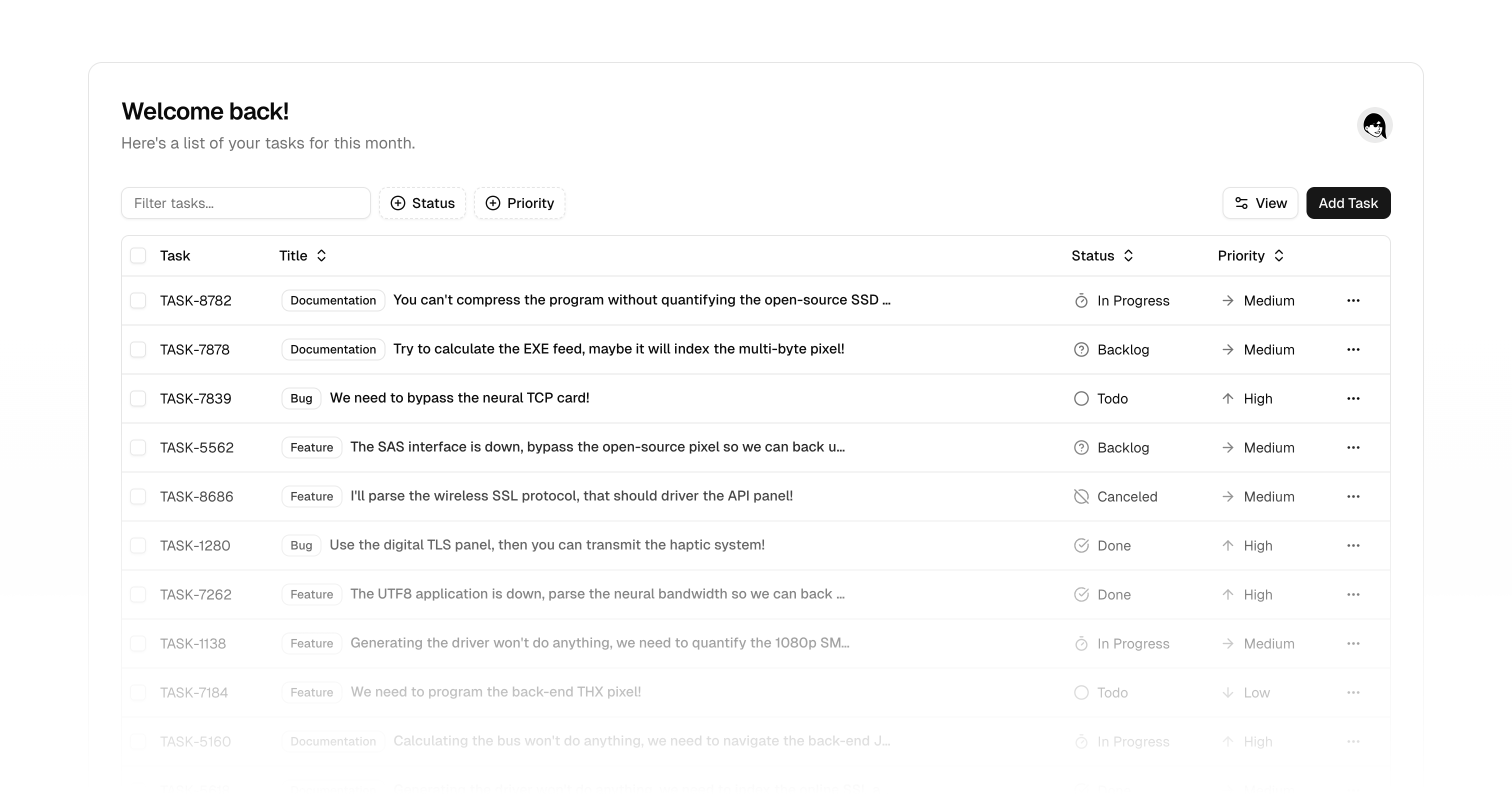Focus the Filter tasks input field
The height and width of the screenshot is (794, 1512).
[x=246, y=203]
